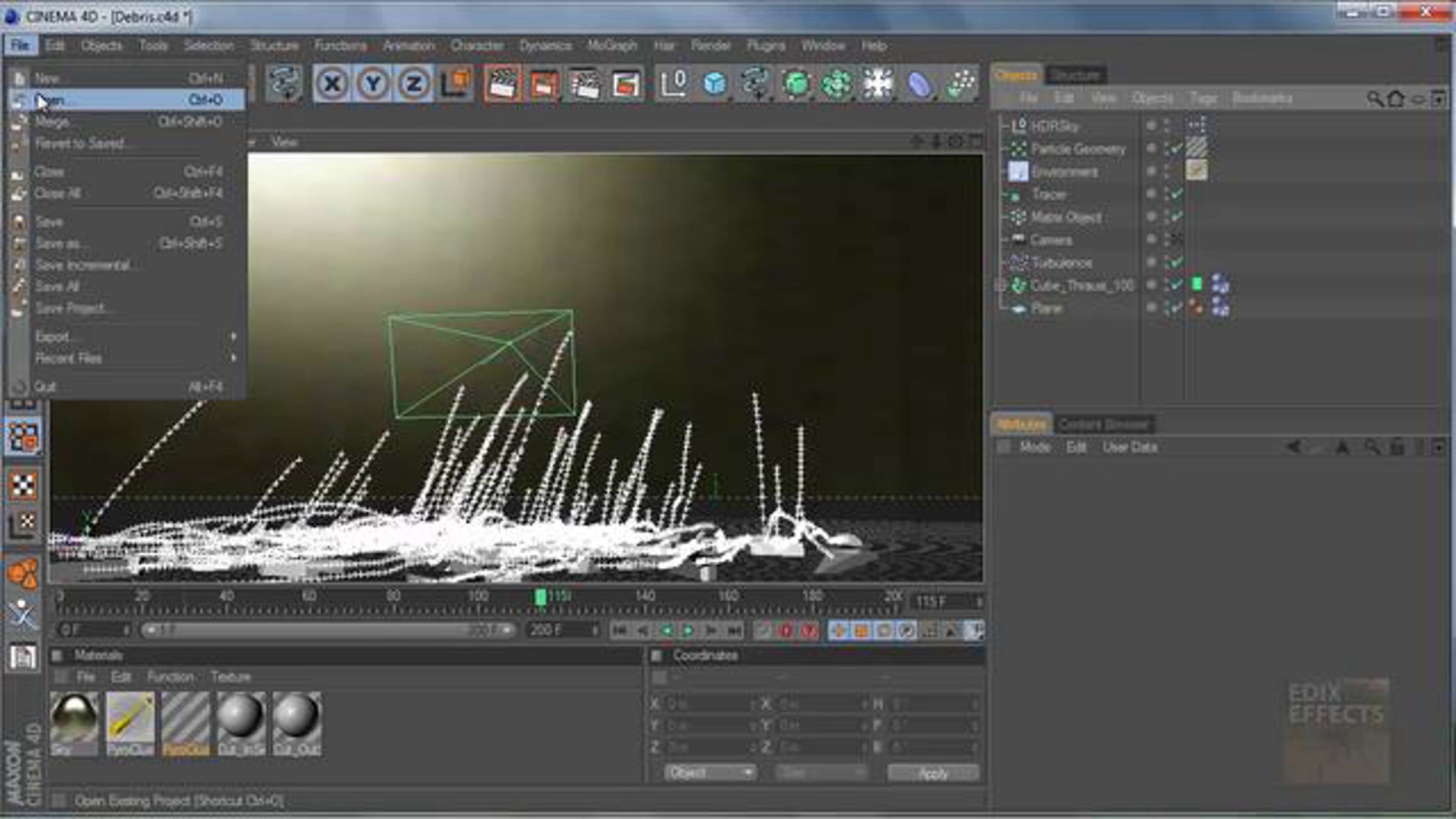Click the stepper on the 200 F end field
The image size is (1456, 819).
596,631
